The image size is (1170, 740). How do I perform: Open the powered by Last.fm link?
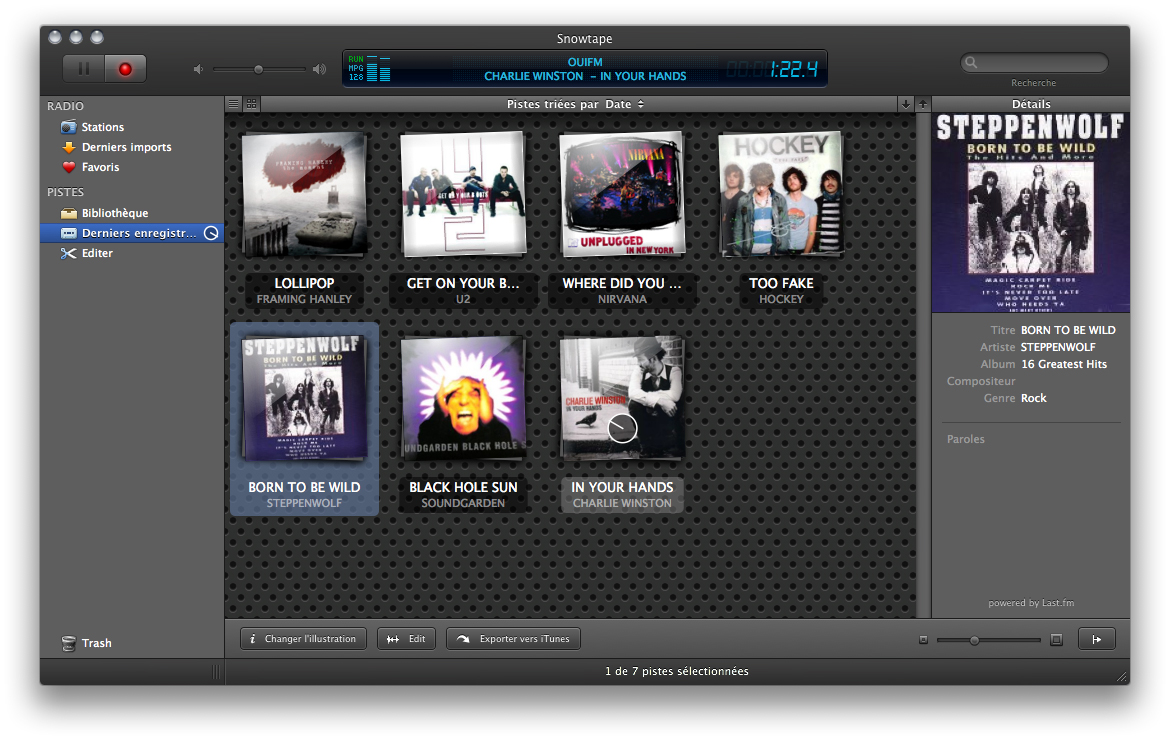pyautogui.click(x=1031, y=603)
